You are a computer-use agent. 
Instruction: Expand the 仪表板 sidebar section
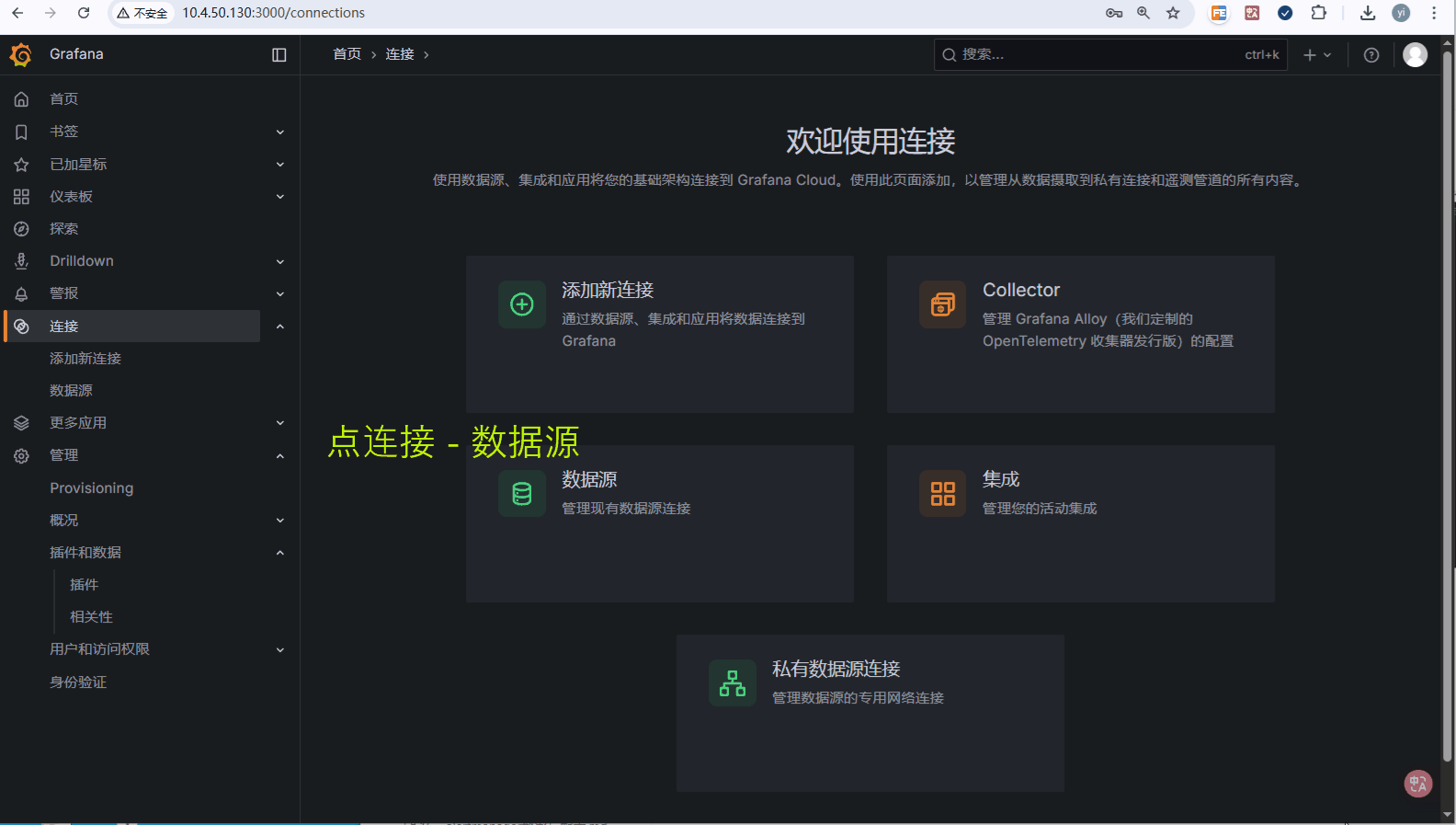(280, 197)
